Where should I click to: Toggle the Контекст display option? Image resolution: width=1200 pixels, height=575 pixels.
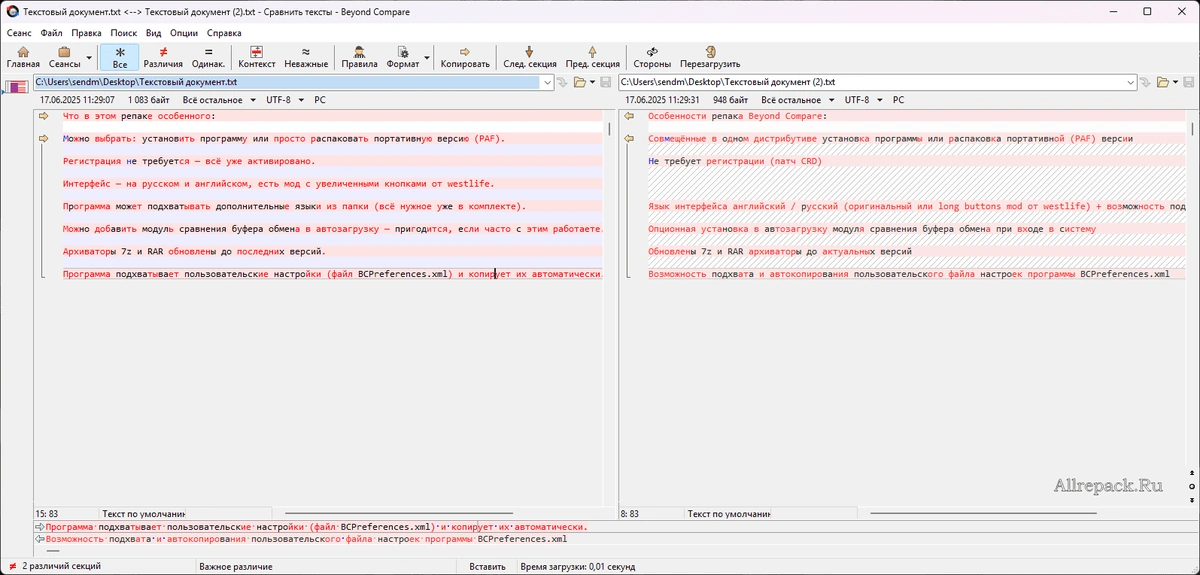pos(257,57)
